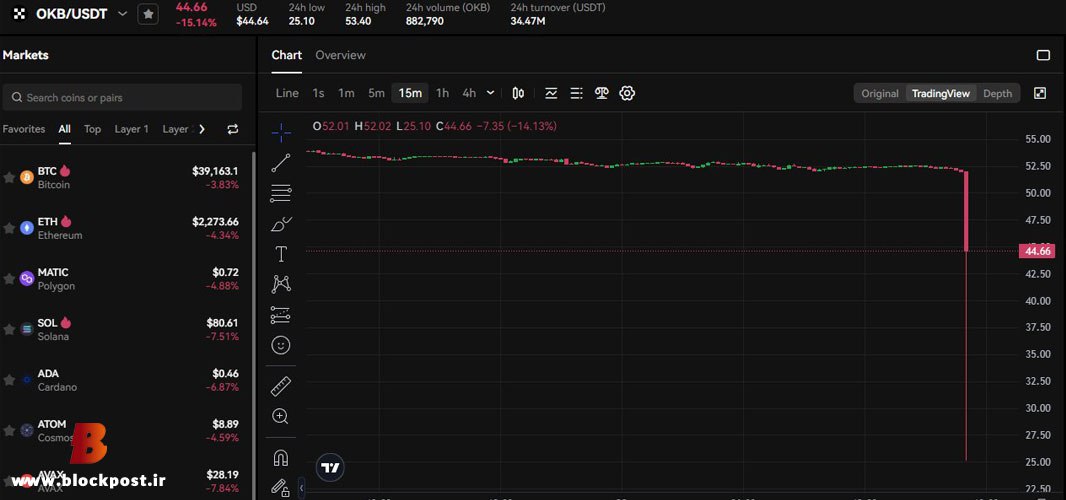Expand chart to fullscreen
The image size is (1066, 500).
pos(1039,93)
